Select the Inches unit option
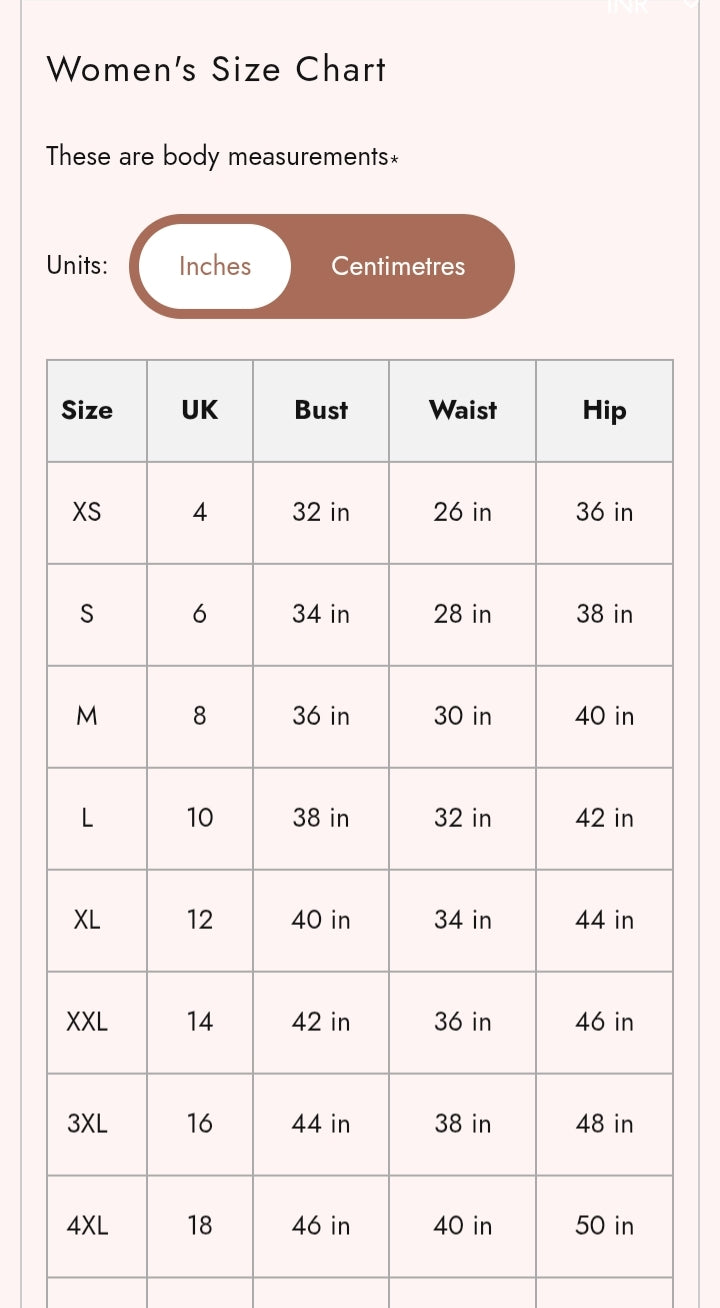 pos(215,266)
